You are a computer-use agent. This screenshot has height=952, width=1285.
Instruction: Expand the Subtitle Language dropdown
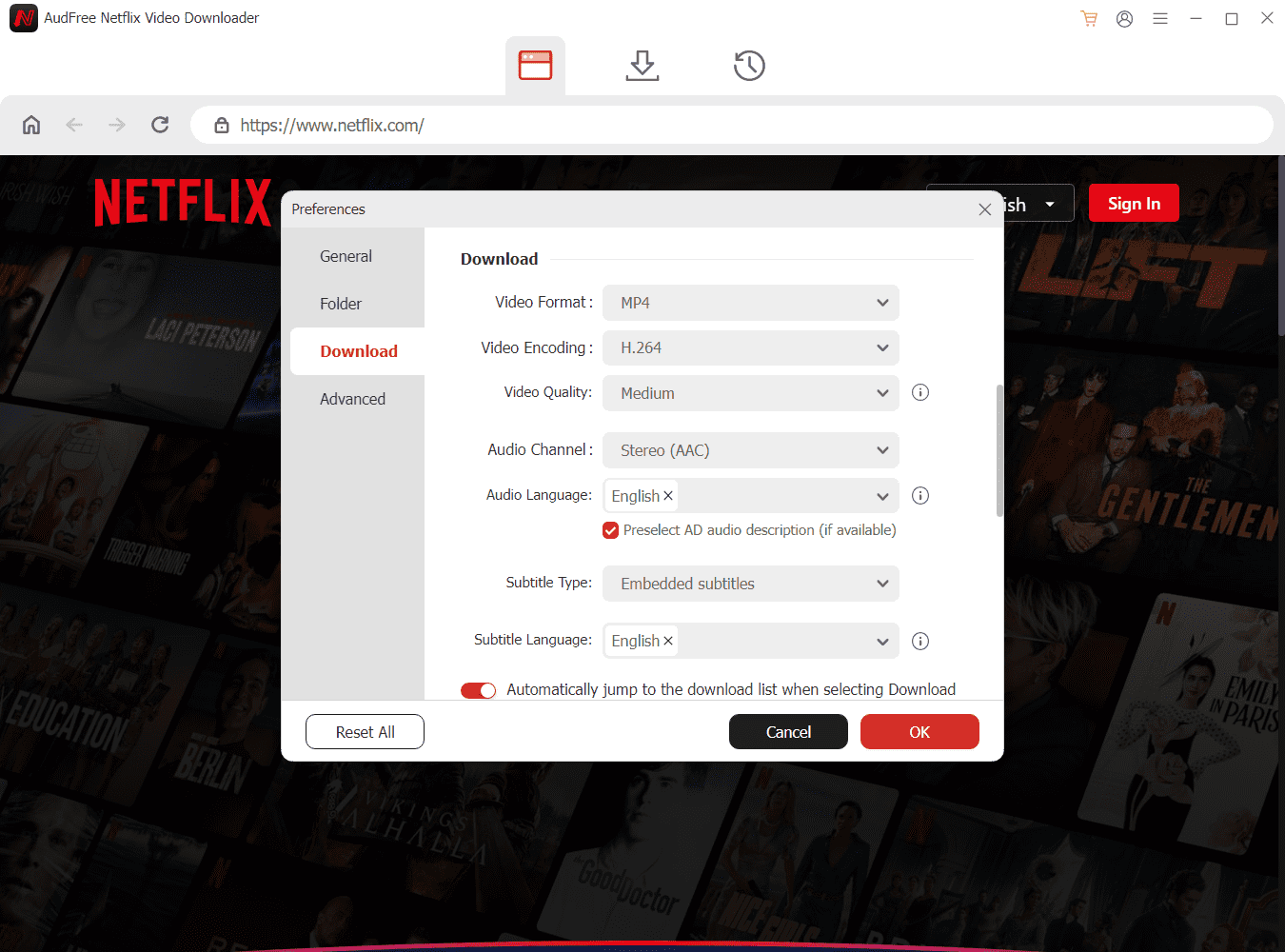coord(883,642)
